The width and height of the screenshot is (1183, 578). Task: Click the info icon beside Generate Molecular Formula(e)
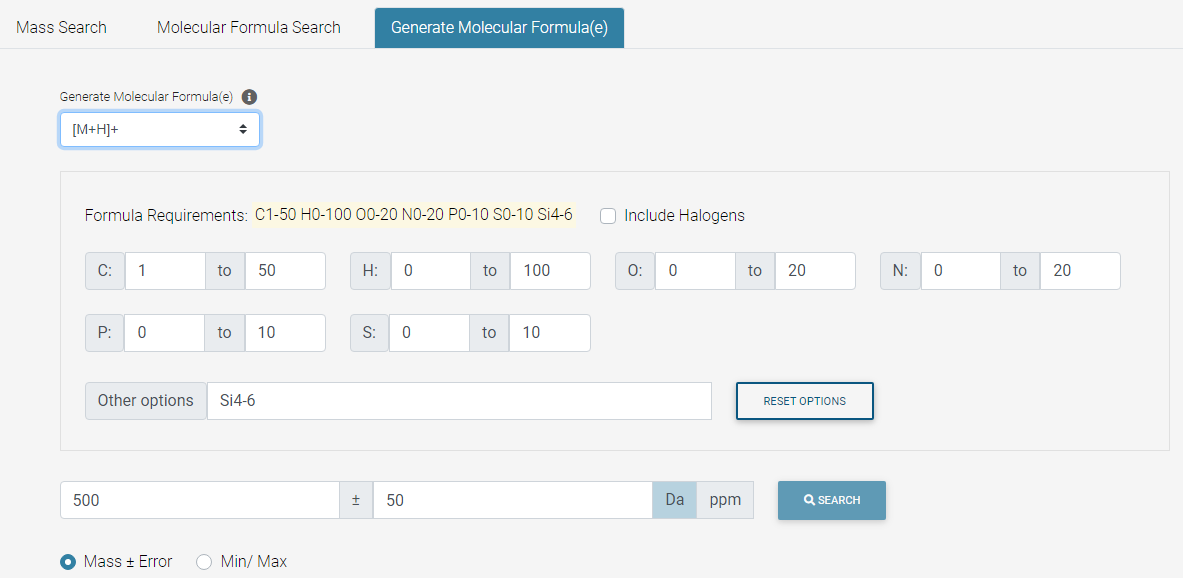250,97
